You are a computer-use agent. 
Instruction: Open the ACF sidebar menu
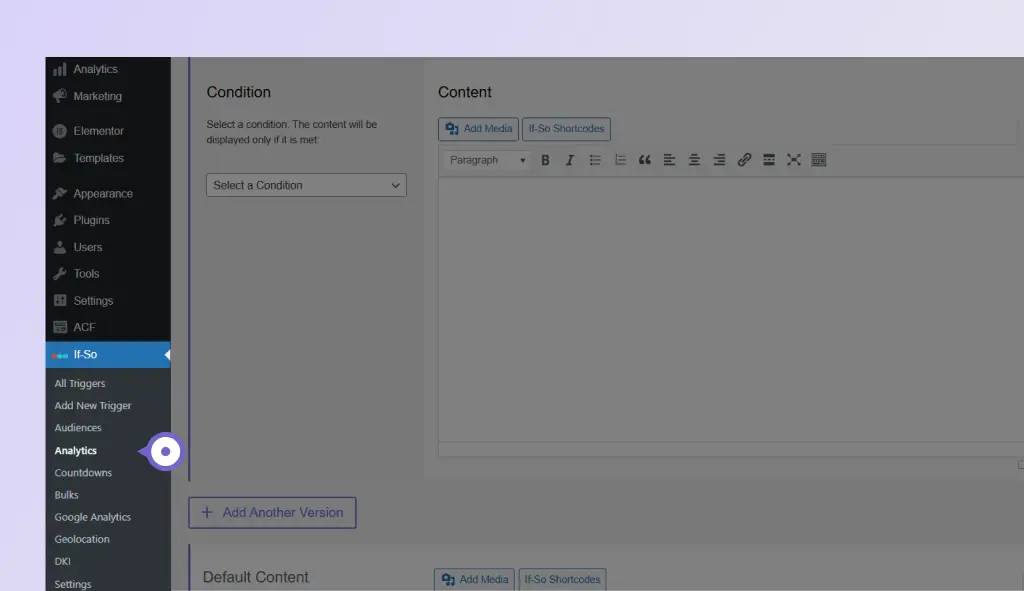point(108,327)
